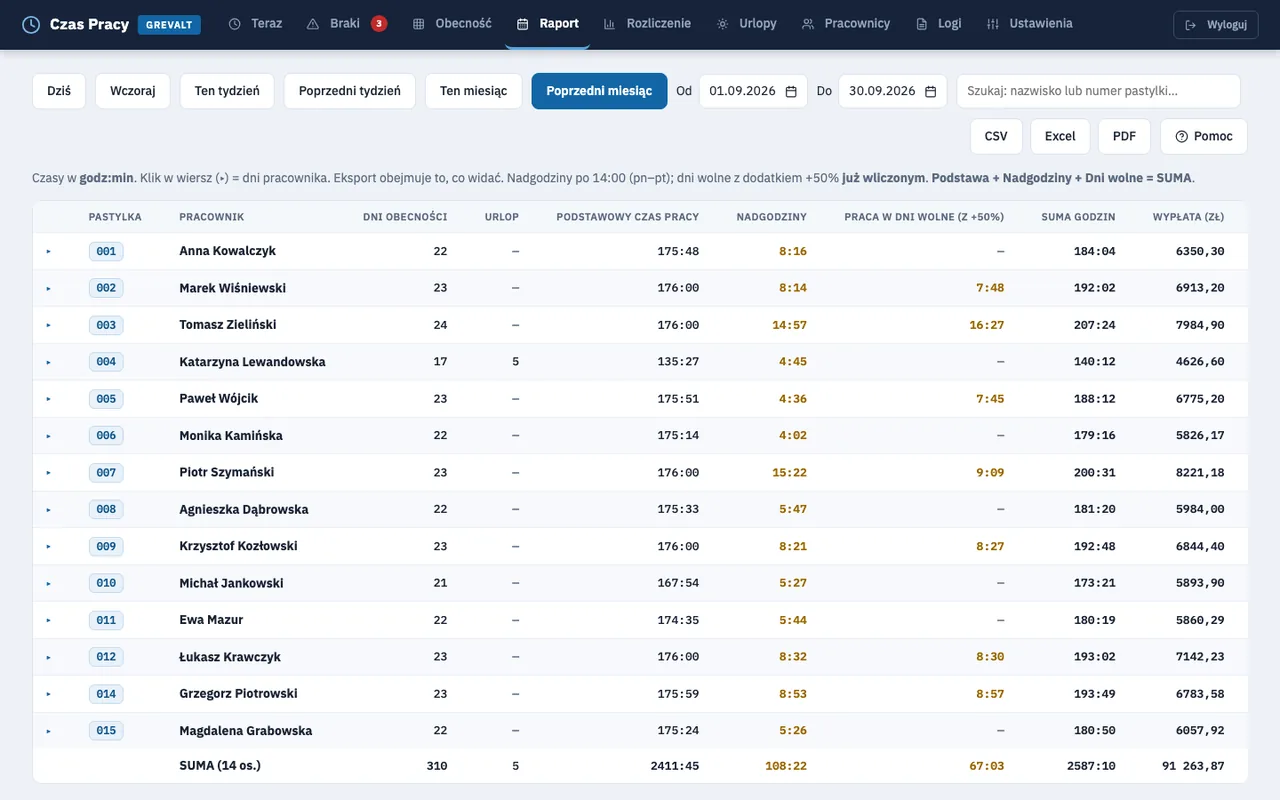
Task: Click badge number 006
Action: click(106, 436)
